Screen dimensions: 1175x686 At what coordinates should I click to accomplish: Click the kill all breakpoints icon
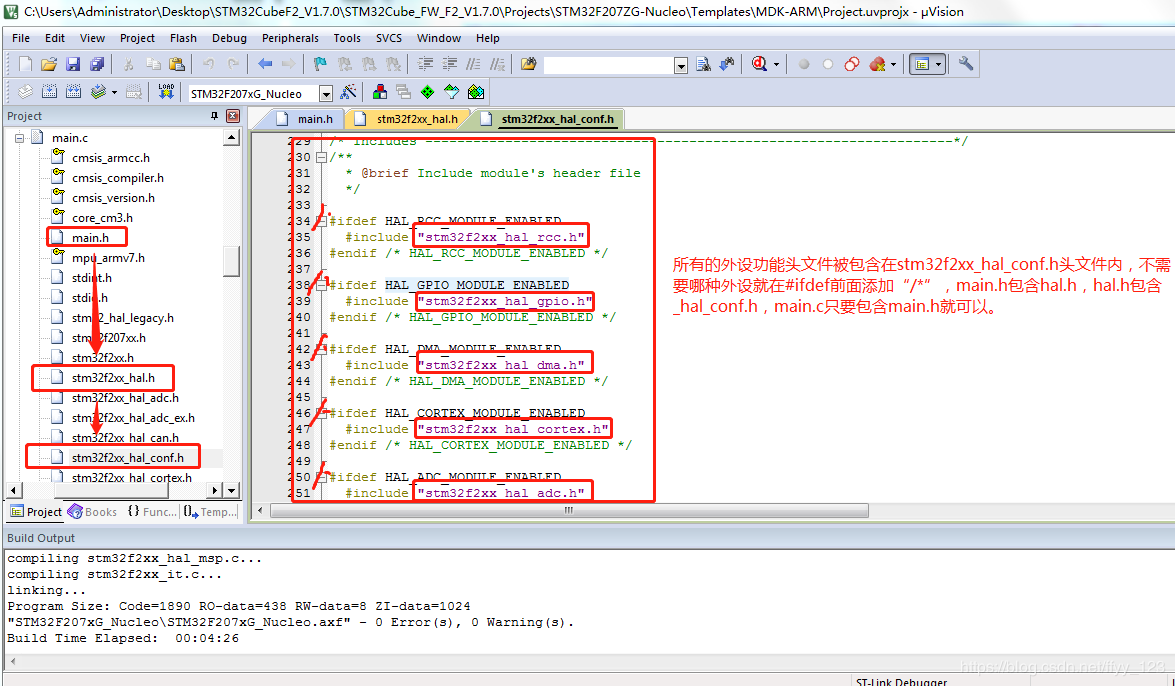point(877,64)
